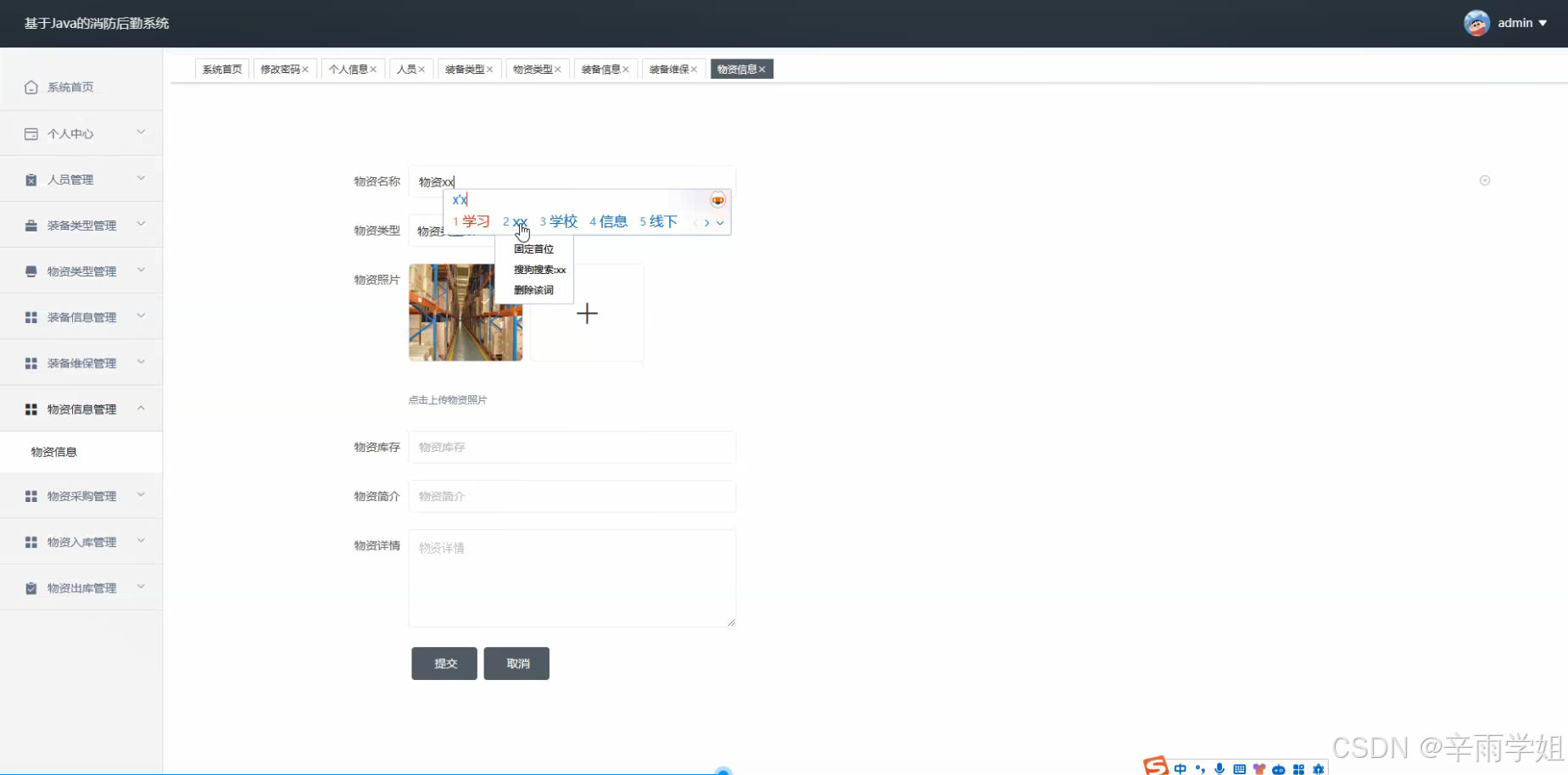The width and height of the screenshot is (1568, 775).
Task: Click the 提交 submit button
Action: click(444, 663)
